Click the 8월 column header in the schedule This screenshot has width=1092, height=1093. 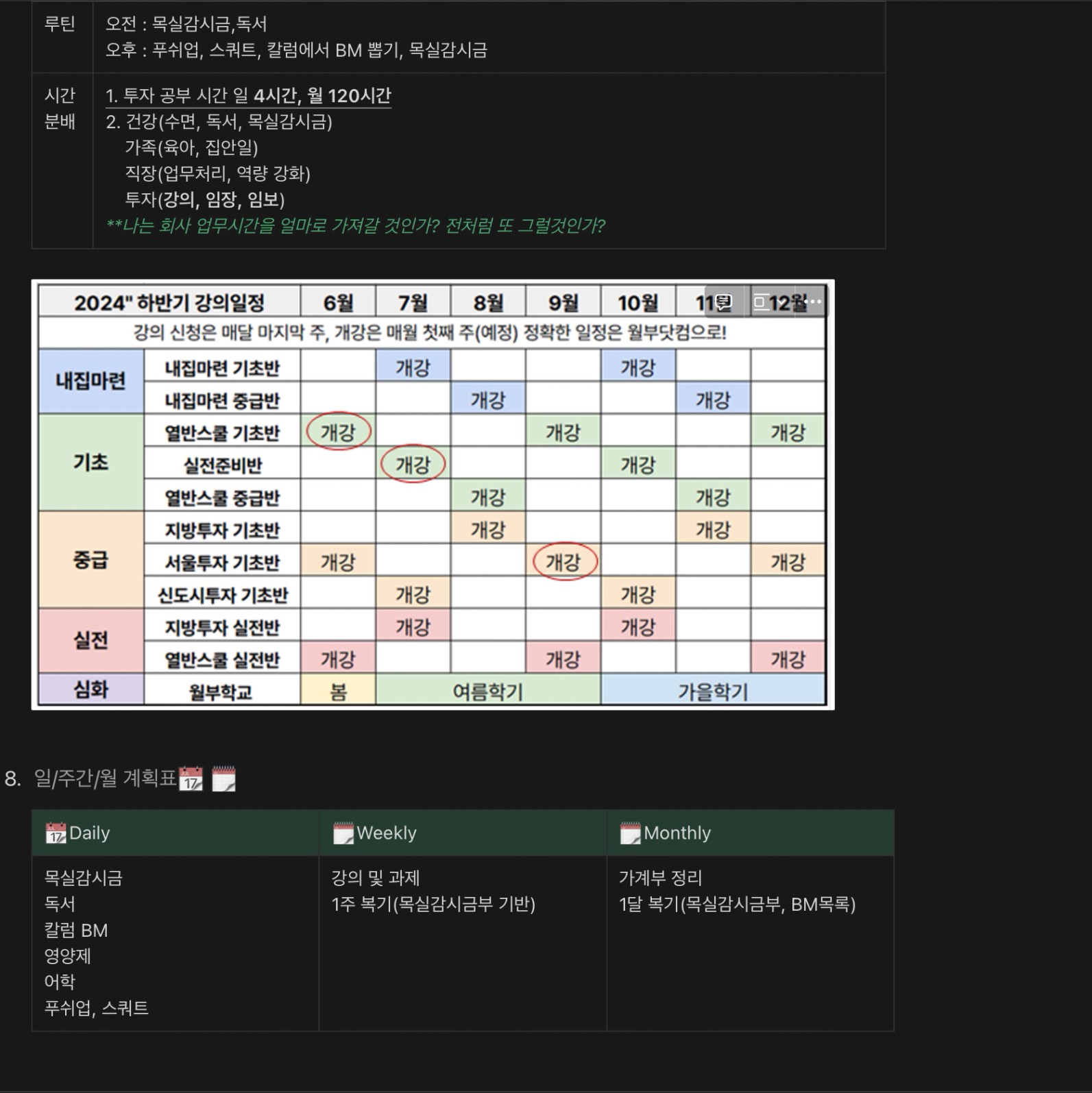488,302
